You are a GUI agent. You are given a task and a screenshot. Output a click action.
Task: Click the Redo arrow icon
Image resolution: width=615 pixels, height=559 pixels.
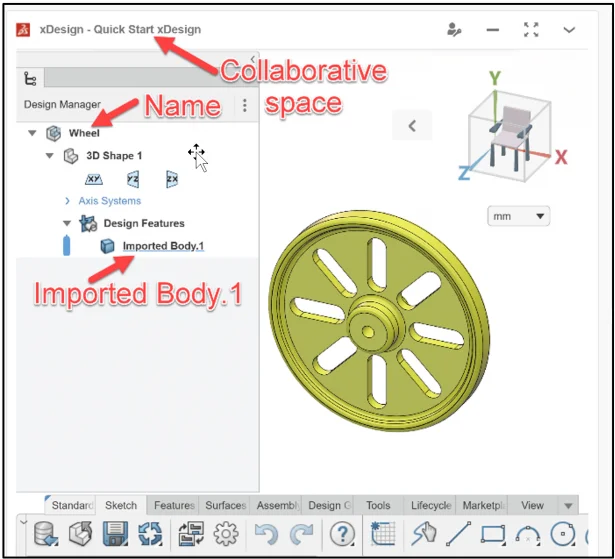(301, 533)
